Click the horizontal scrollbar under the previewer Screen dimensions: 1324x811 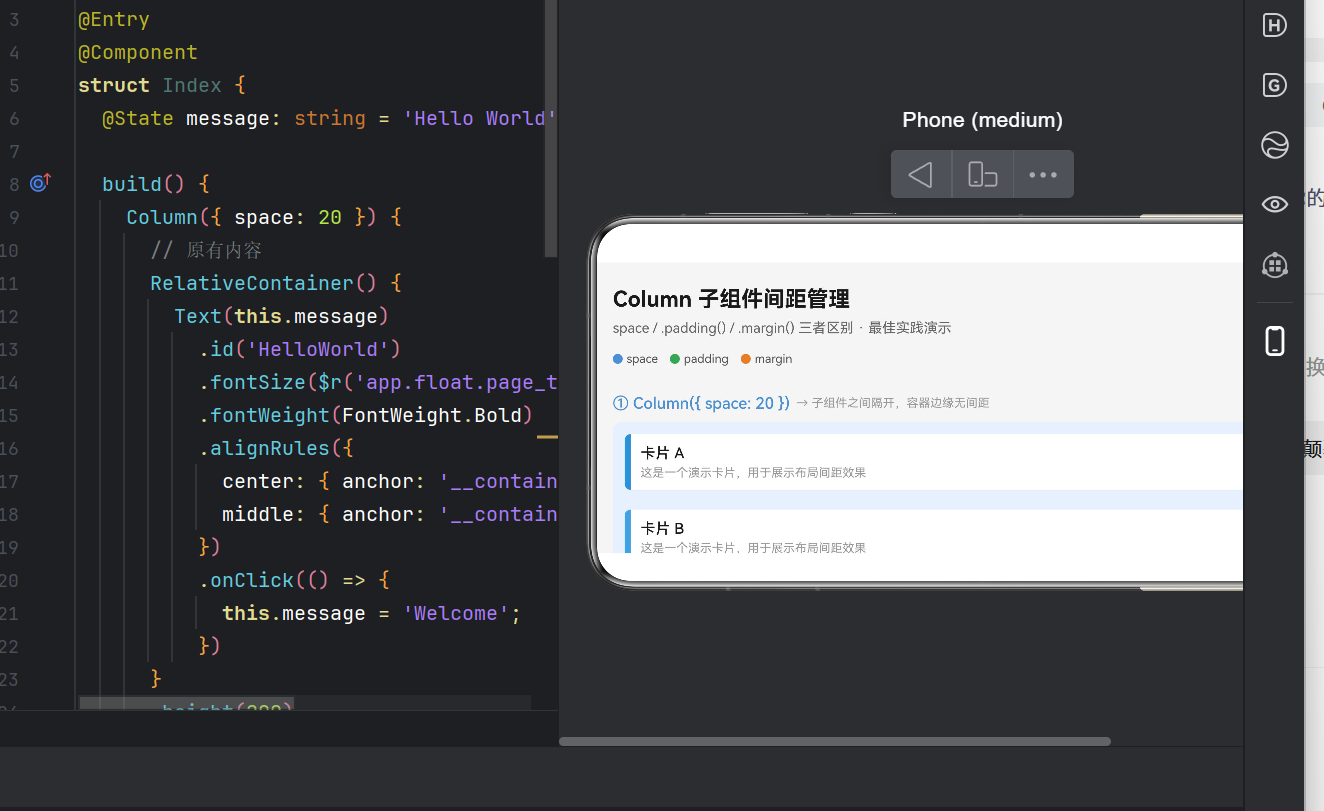tap(835, 741)
